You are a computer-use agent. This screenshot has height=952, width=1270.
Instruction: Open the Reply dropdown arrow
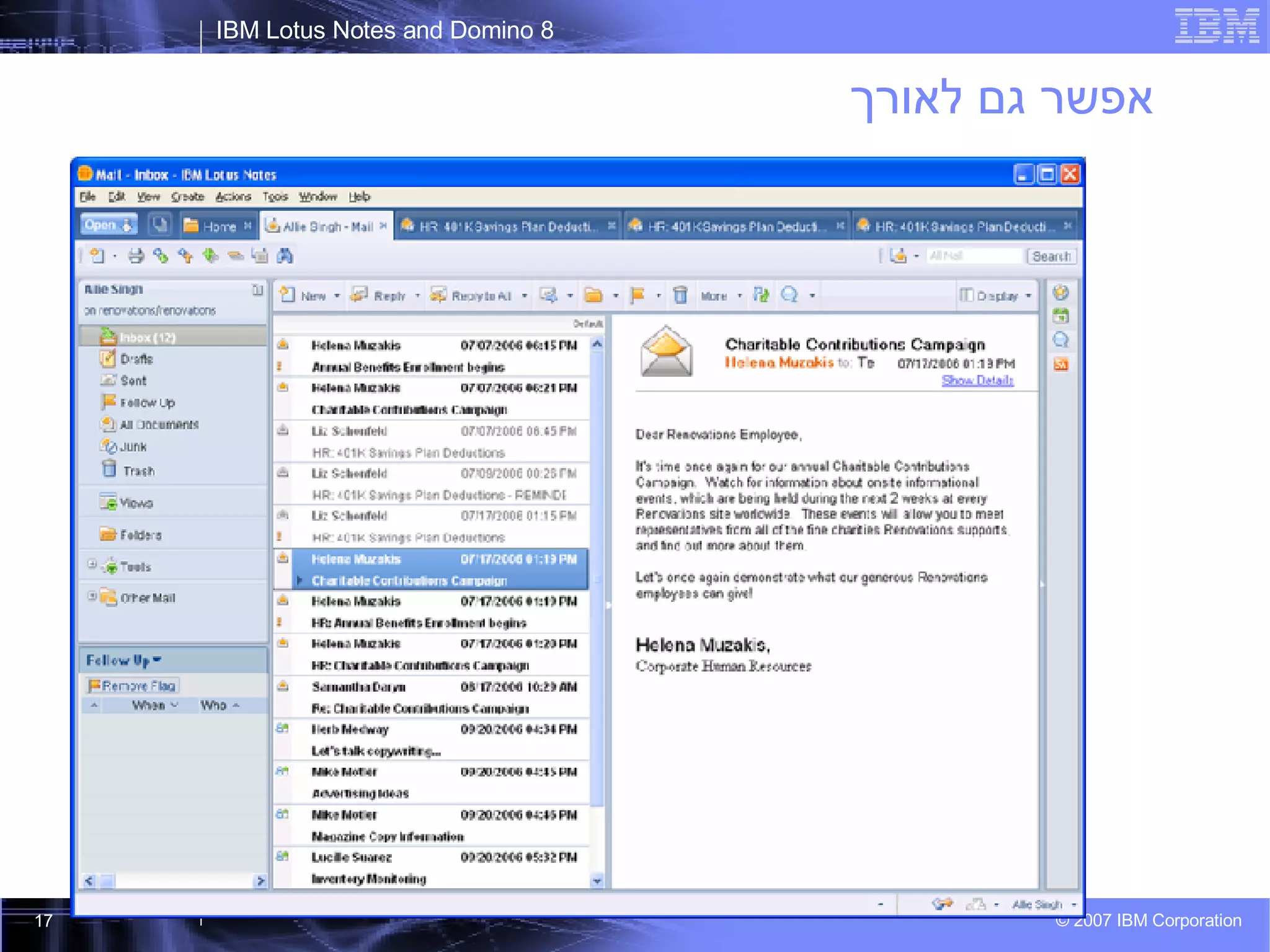pos(417,296)
